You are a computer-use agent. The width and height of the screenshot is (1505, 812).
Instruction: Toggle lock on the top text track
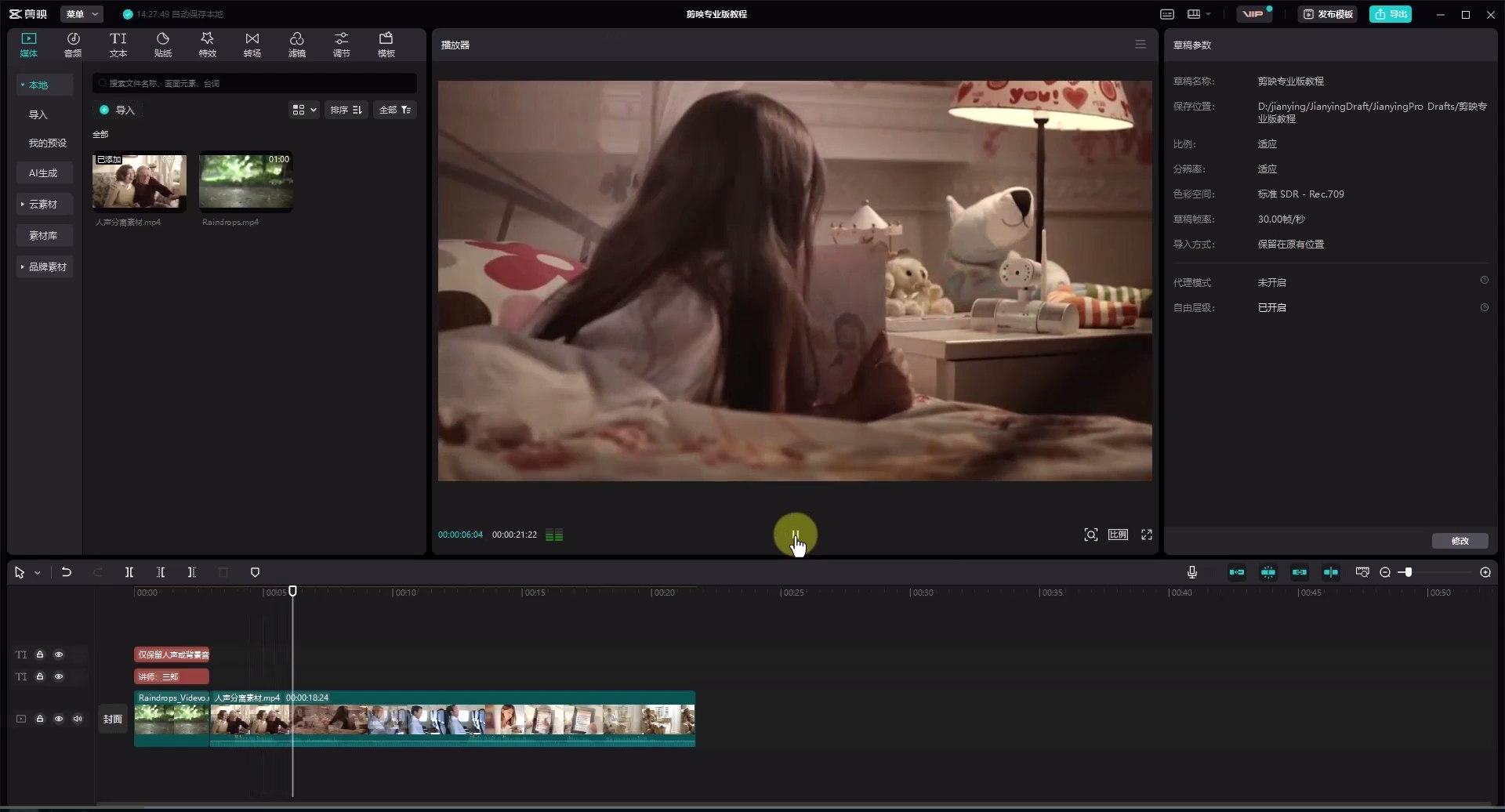(x=40, y=654)
